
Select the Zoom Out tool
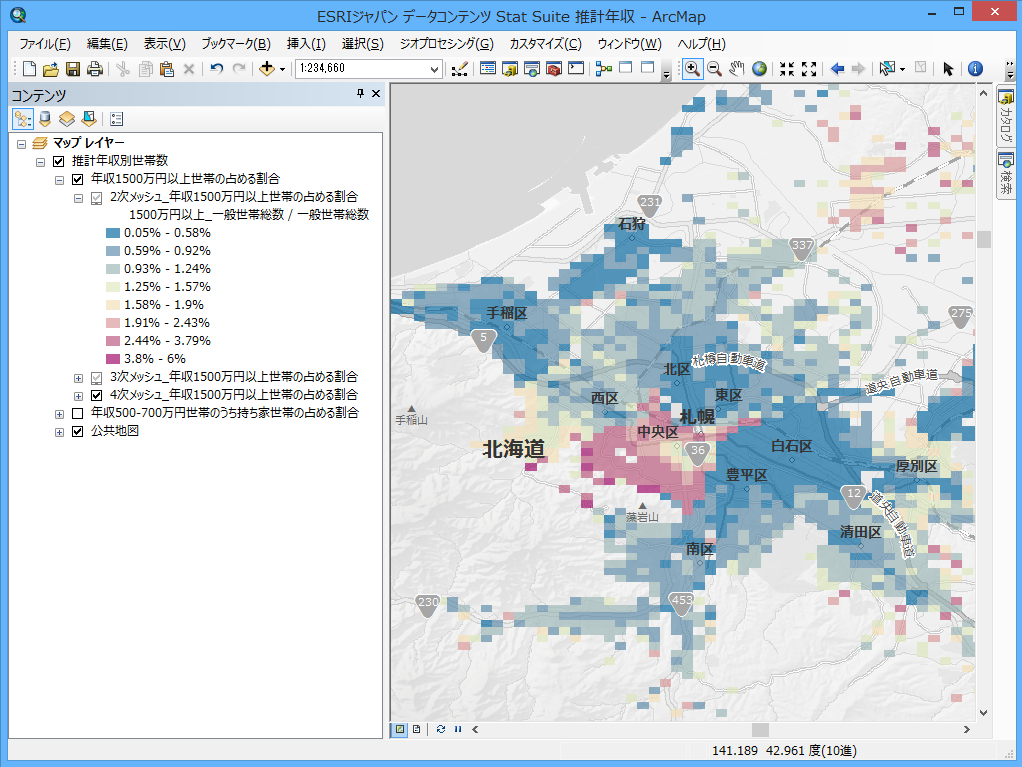[714, 68]
